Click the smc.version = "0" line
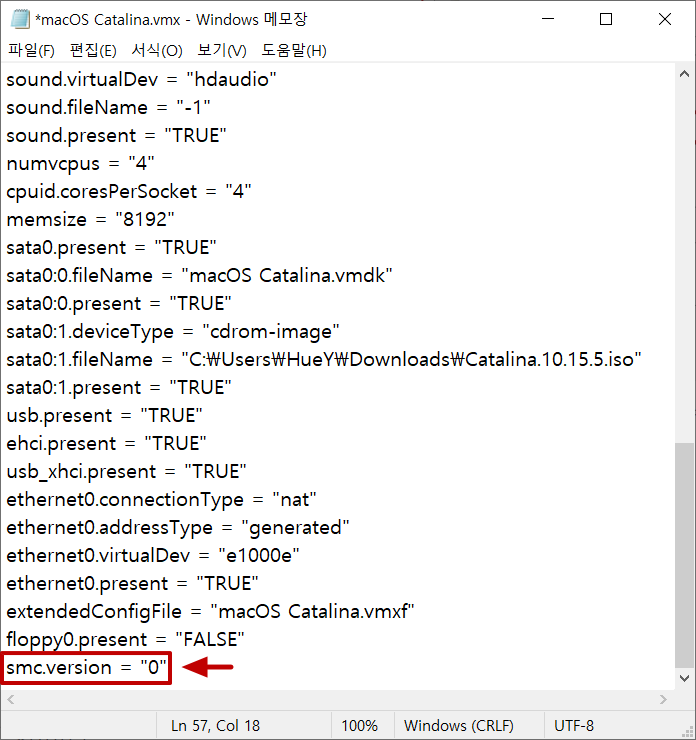This screenshot has width=696, height=740. click(x=86, y=667)
